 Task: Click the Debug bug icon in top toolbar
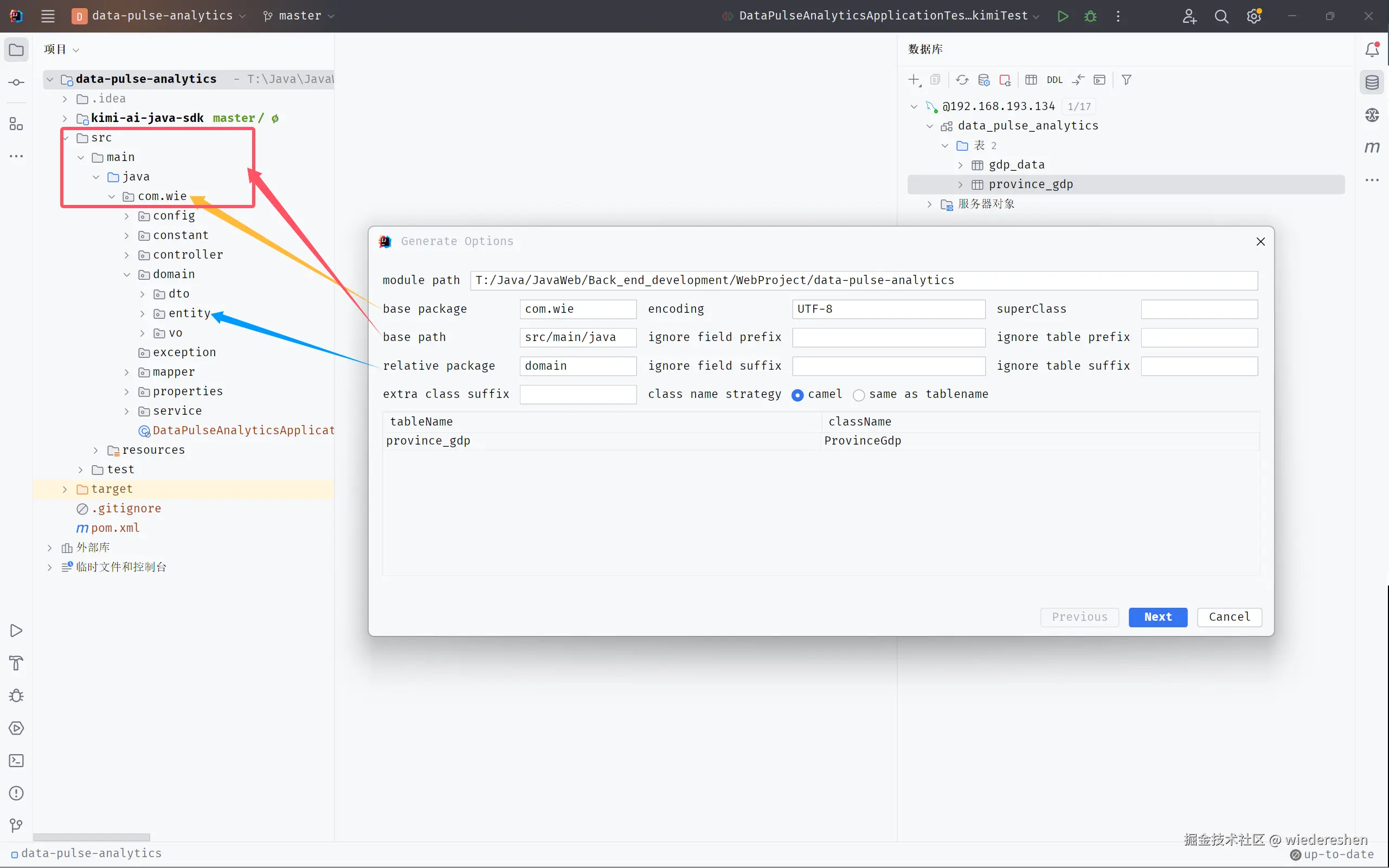1090,16
